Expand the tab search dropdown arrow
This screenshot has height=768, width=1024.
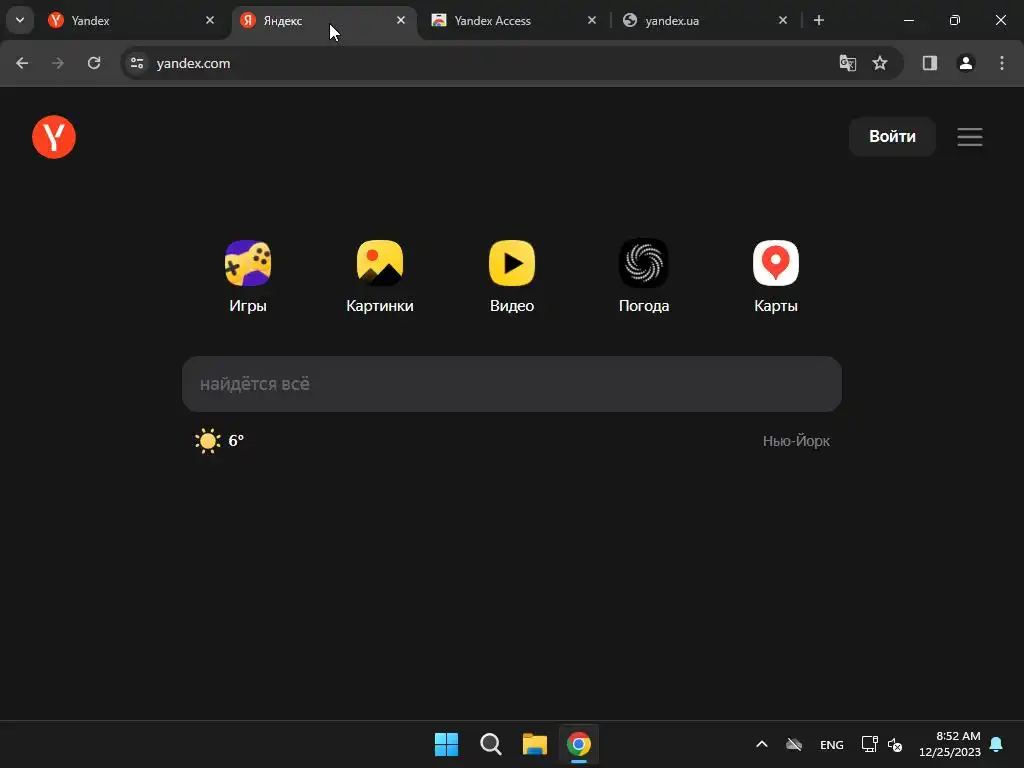coord(20,20)
